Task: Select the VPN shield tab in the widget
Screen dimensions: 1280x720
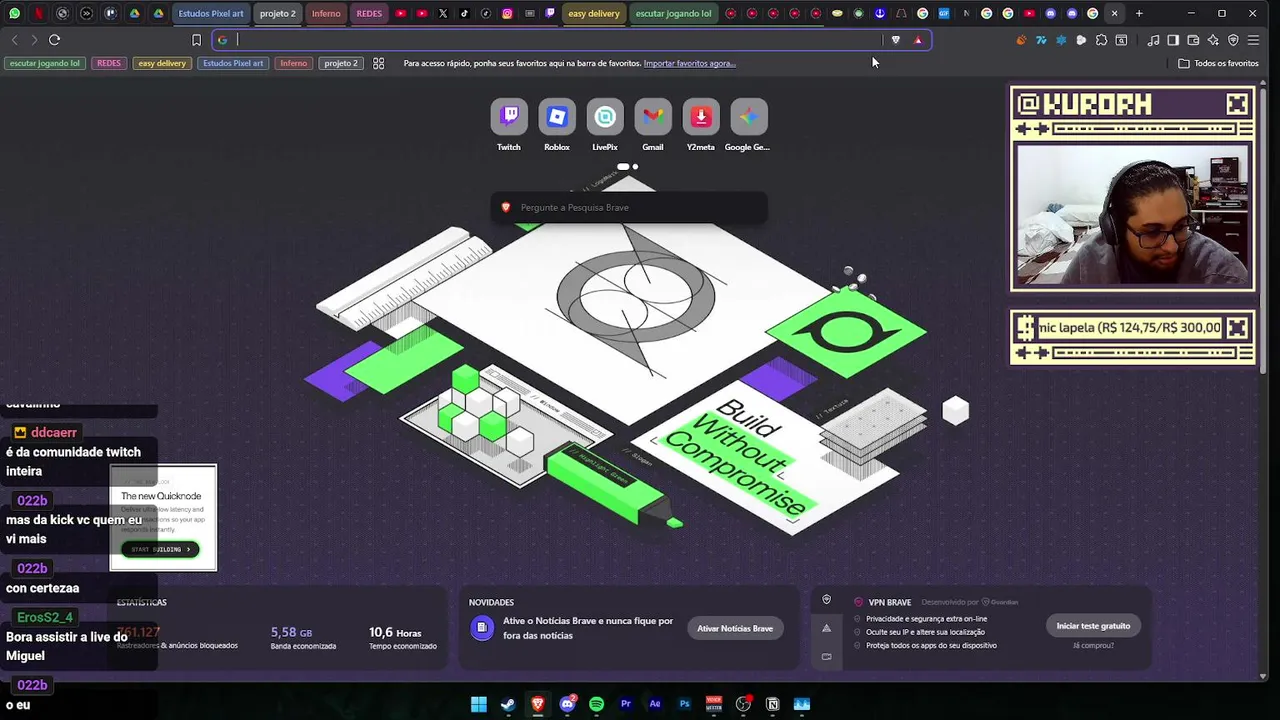Action: tap(826, 600)
